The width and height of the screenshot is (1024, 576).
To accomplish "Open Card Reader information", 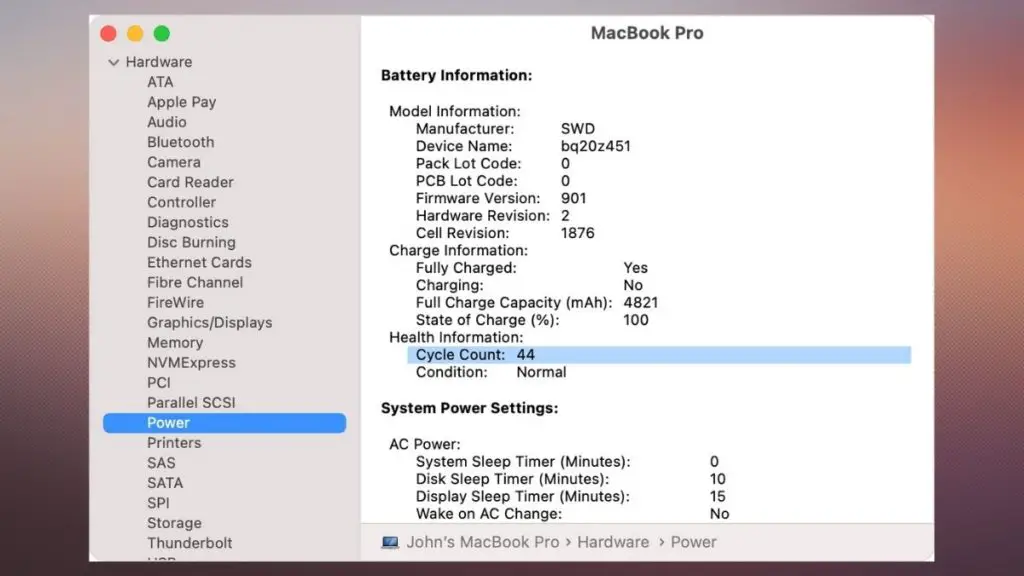I will pyautogui.click(x=190, y=182).
